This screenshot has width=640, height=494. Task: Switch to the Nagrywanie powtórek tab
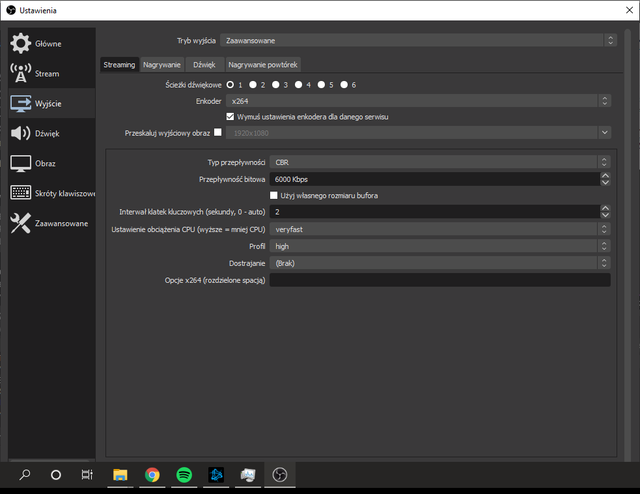[x=263, y=65]
